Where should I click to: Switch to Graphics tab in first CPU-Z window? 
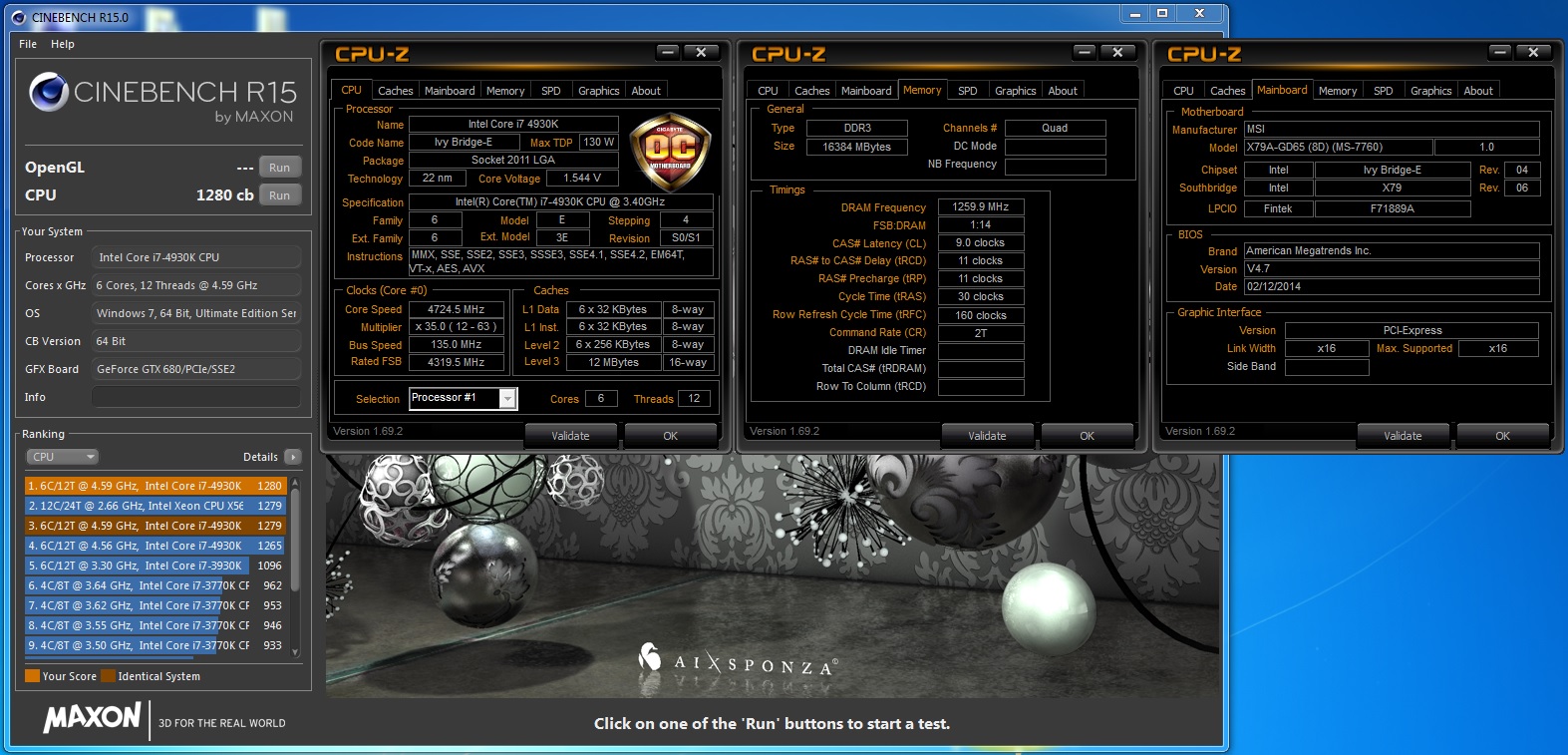click(x=599, y=91)
